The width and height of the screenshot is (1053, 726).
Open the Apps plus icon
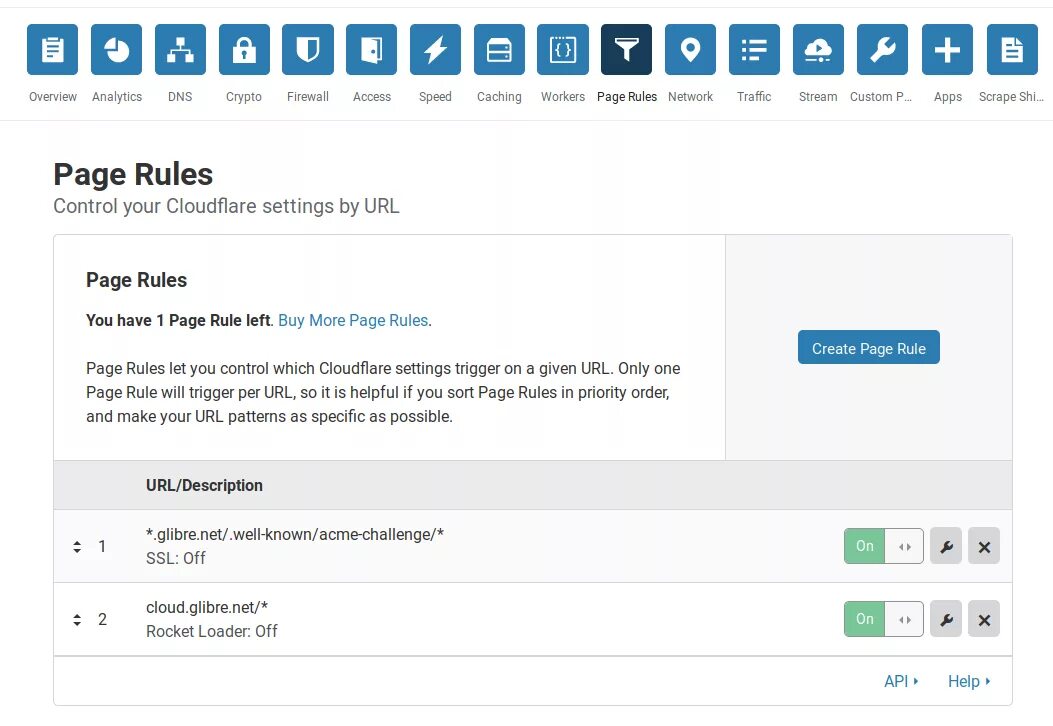[947, 50]
